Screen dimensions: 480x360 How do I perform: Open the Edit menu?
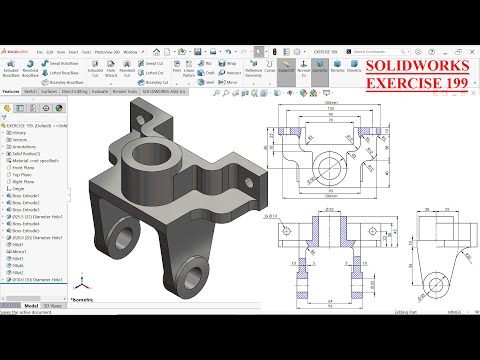[x=50, y=52]
